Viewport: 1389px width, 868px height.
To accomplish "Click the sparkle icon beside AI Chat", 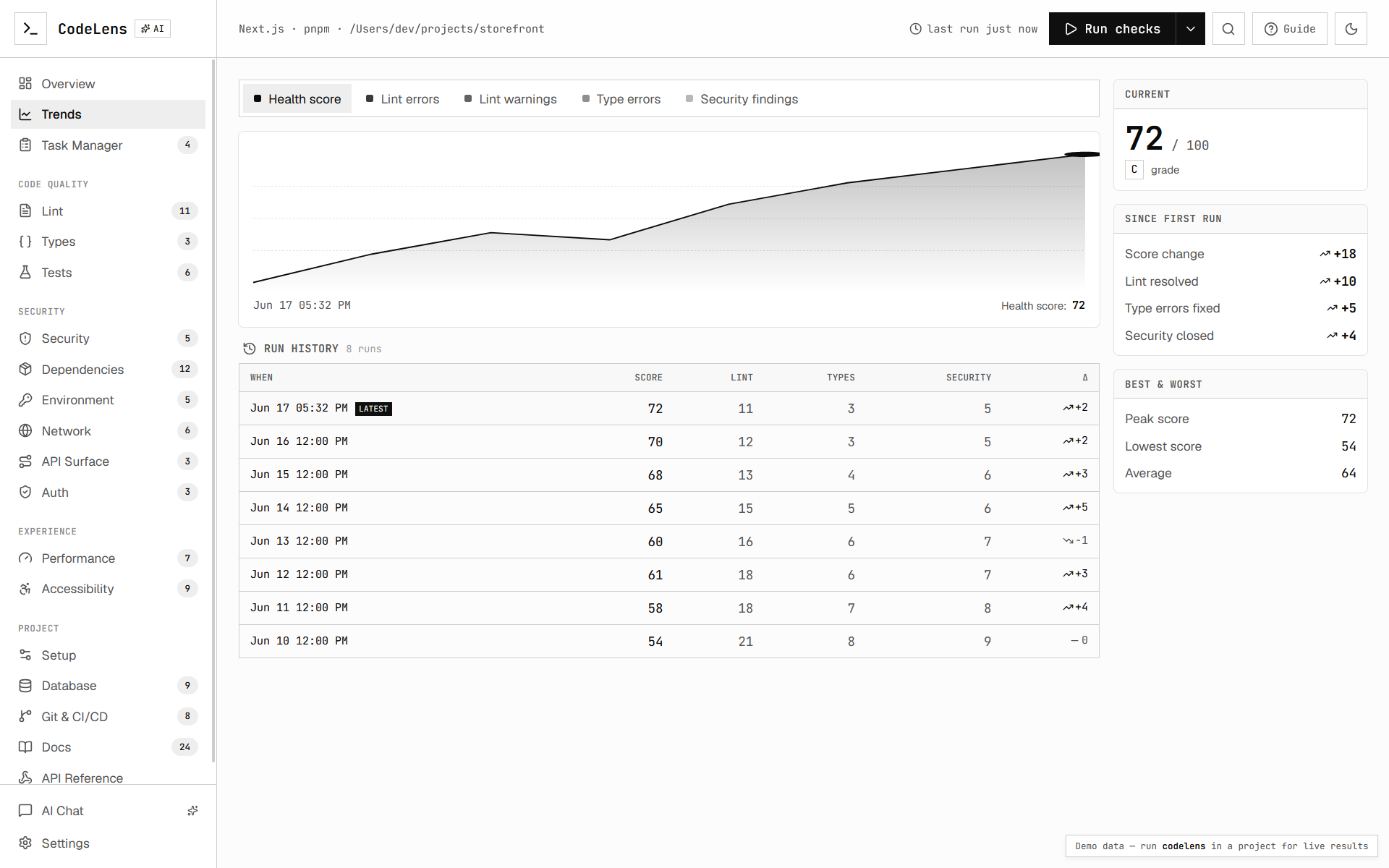I will tap(192, 811).
